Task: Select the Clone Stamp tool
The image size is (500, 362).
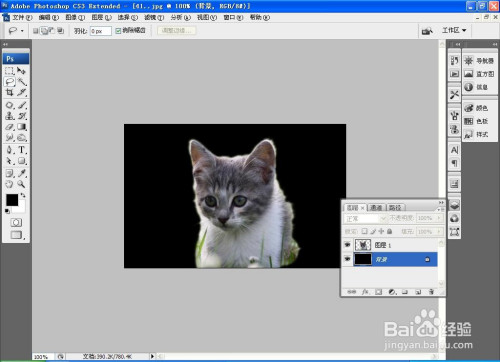Action: point(10,116)
